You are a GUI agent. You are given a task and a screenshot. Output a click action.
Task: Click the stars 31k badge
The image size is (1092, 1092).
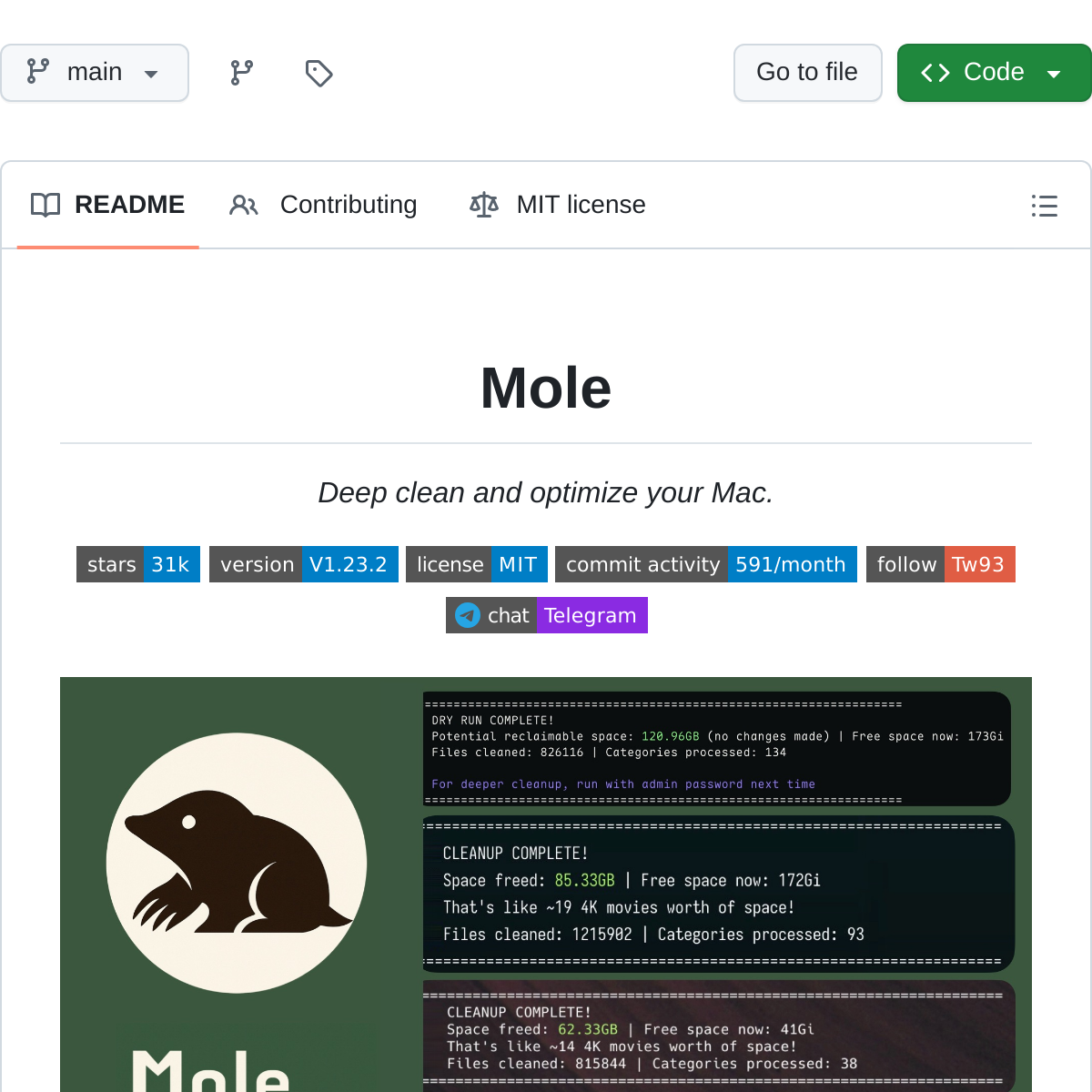tap(138, 564)
